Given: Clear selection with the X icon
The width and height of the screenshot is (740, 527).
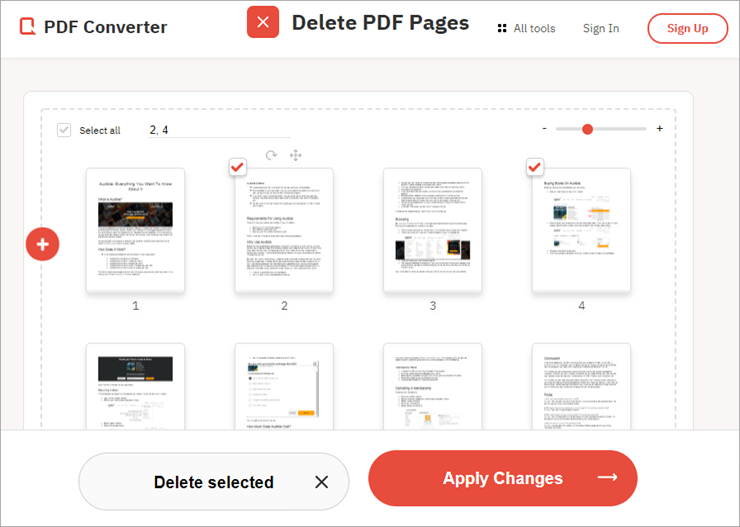Looking at the screenshot, I should pyautogui.click(x=321, y=482).
